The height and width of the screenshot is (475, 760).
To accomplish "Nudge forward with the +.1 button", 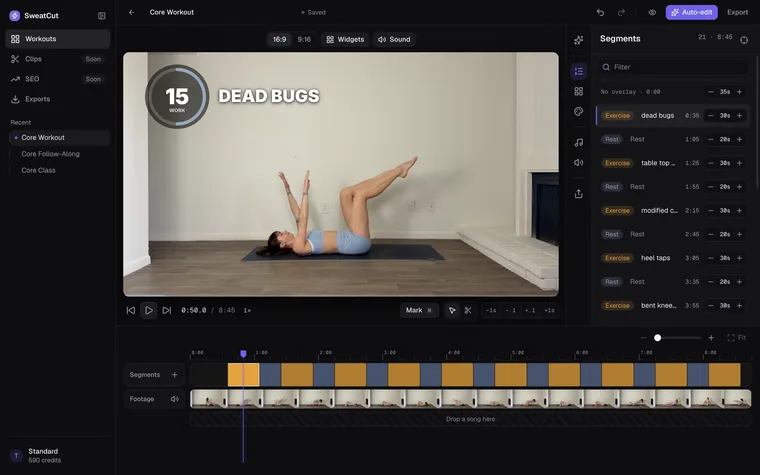I will coord(530,311).
